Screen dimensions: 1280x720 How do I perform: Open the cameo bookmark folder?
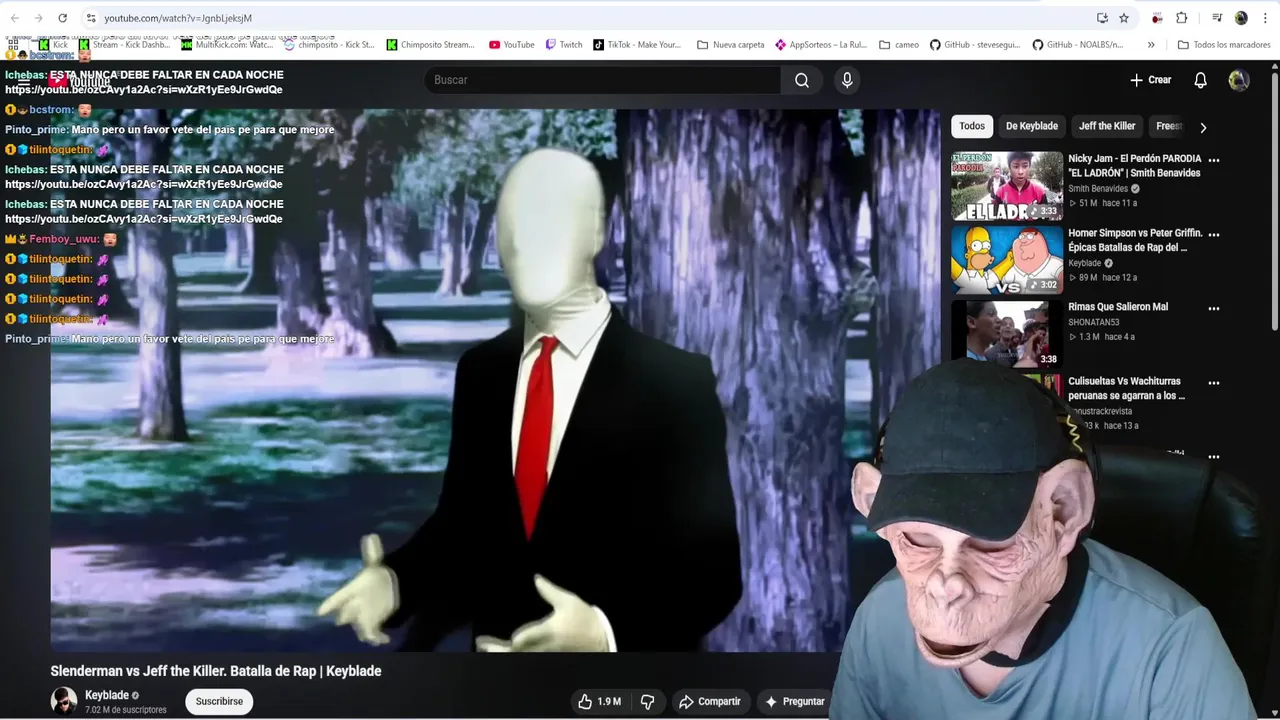pyautogui.click(x=899, y=44)
